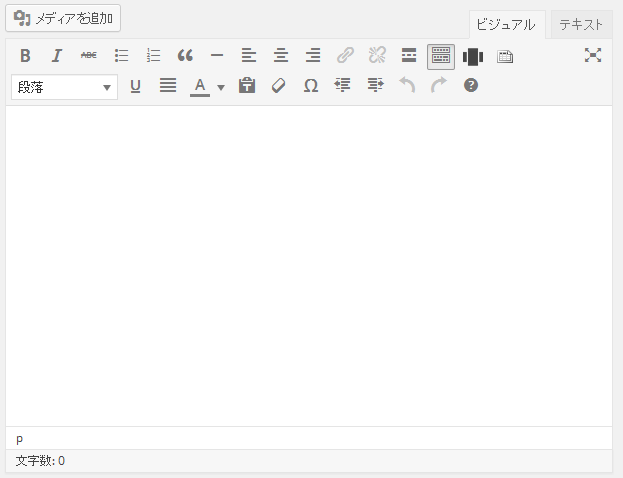Switch to the ビジュアル tab
Screen dimensions: 623x478
[x=507, y=25]
